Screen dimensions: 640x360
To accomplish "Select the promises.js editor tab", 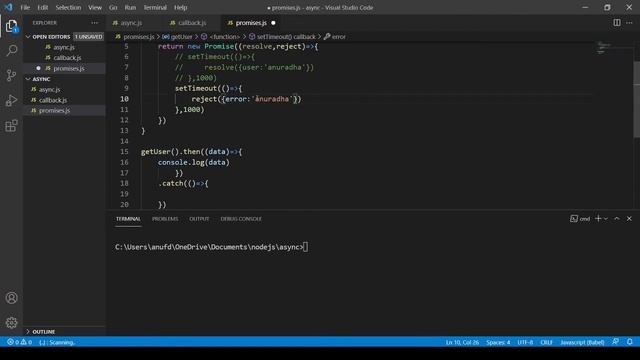I will pos(251,23).
